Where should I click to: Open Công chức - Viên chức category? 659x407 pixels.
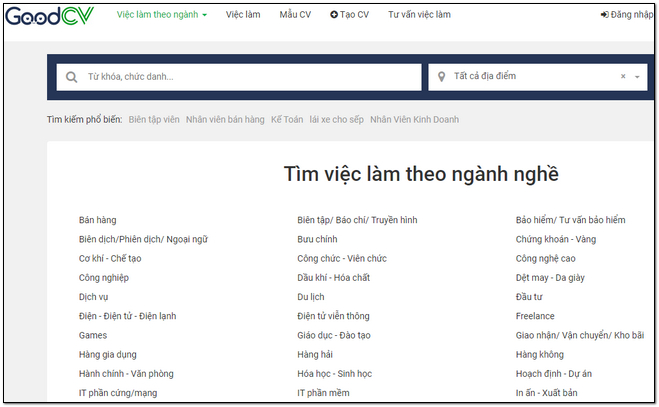[x=342, y=259]
